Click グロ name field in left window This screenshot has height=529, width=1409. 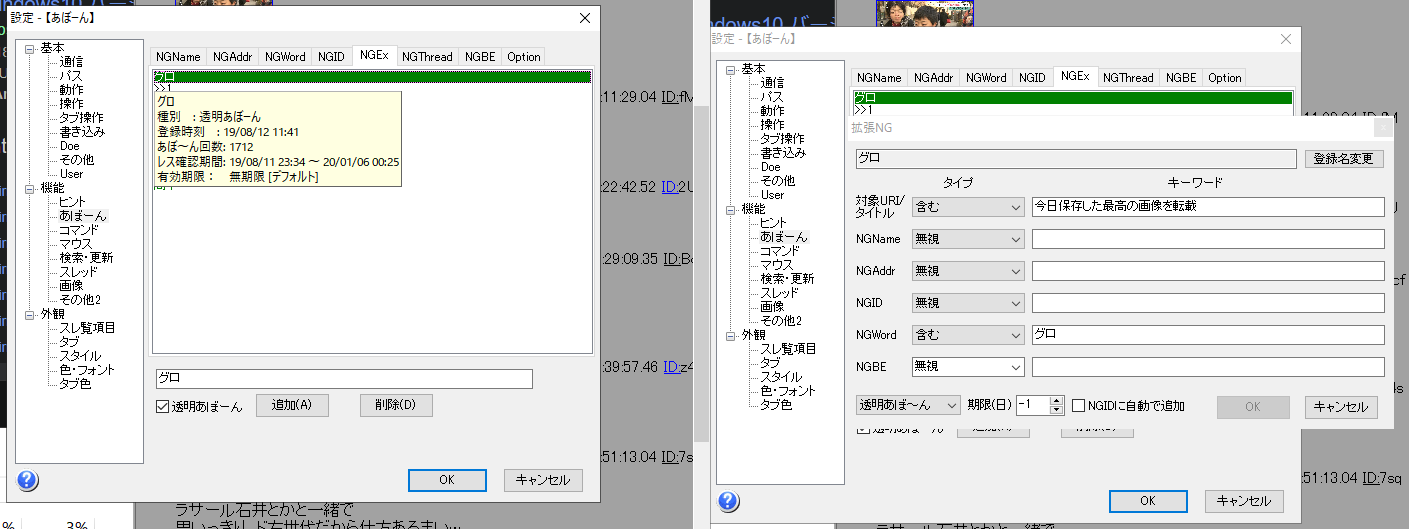[344, 379]
